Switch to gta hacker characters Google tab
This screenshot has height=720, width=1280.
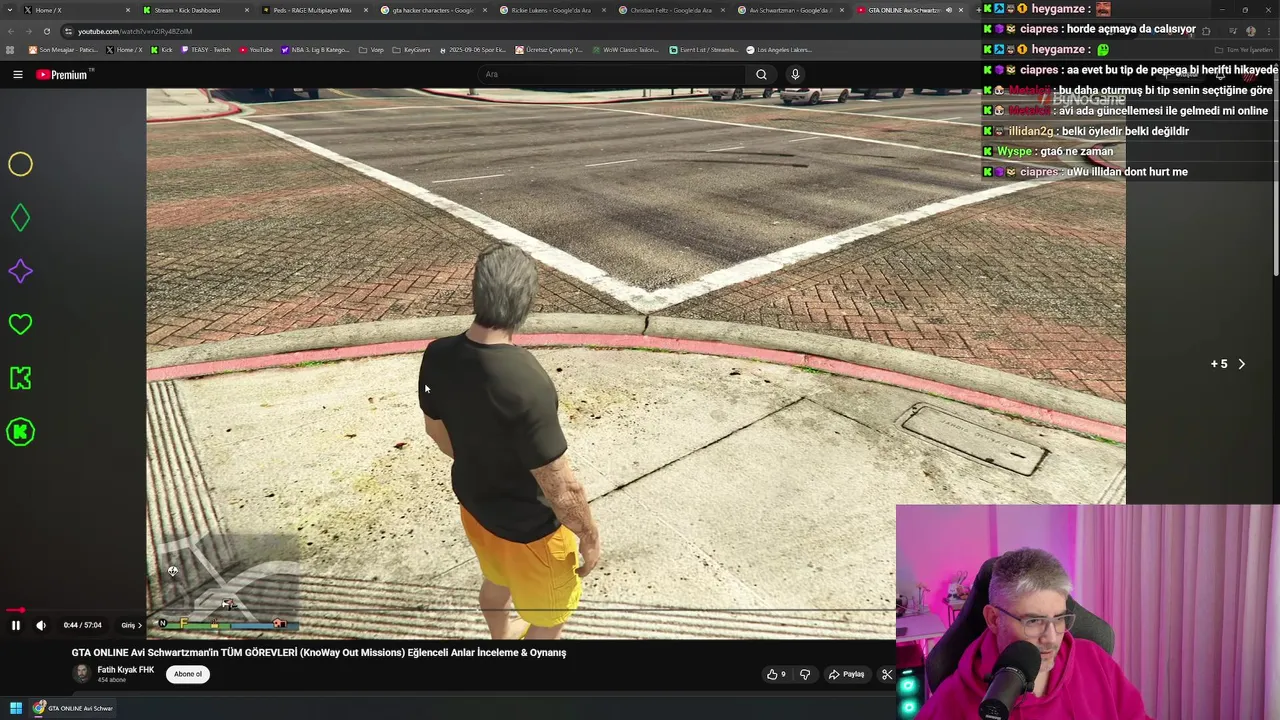[x=433, y=10]
